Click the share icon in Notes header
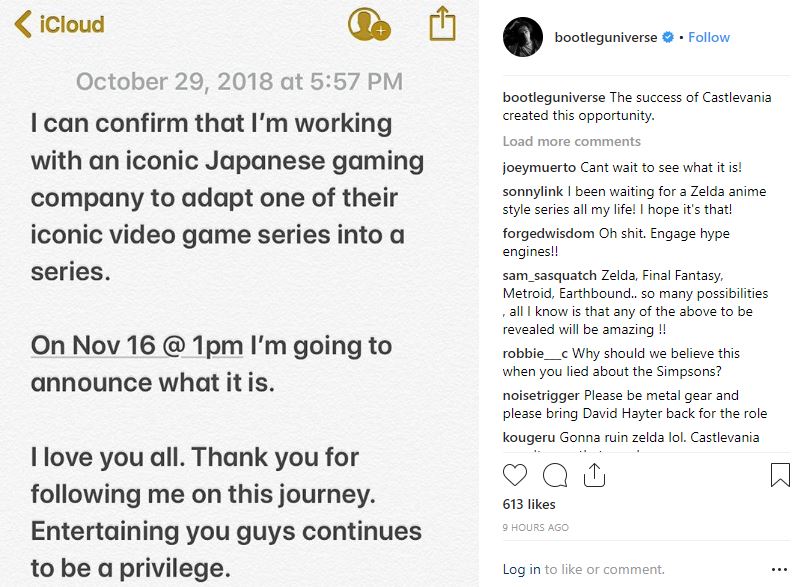Screen dimensions: 795x587 pyautogui.click(x=442, y=23)
